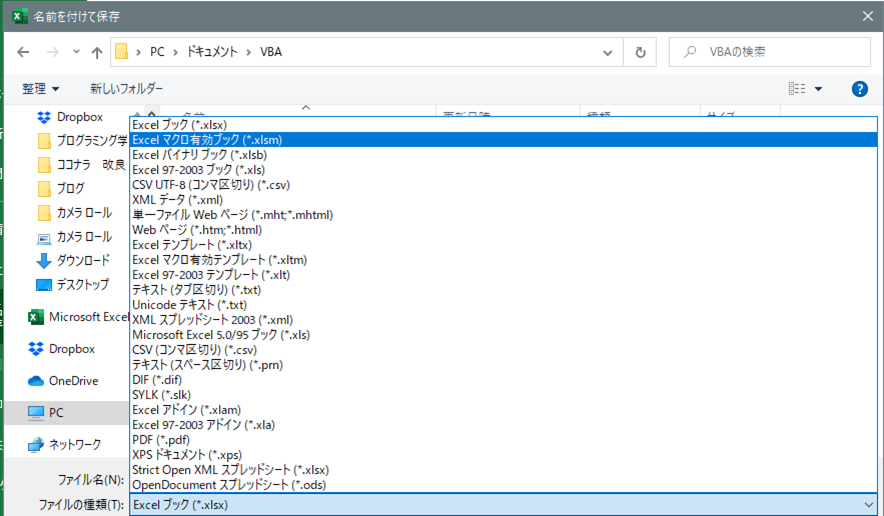Open the プログラミング学 folder
The width and height of the screenshot is (884, 516).
pos(82,140)
